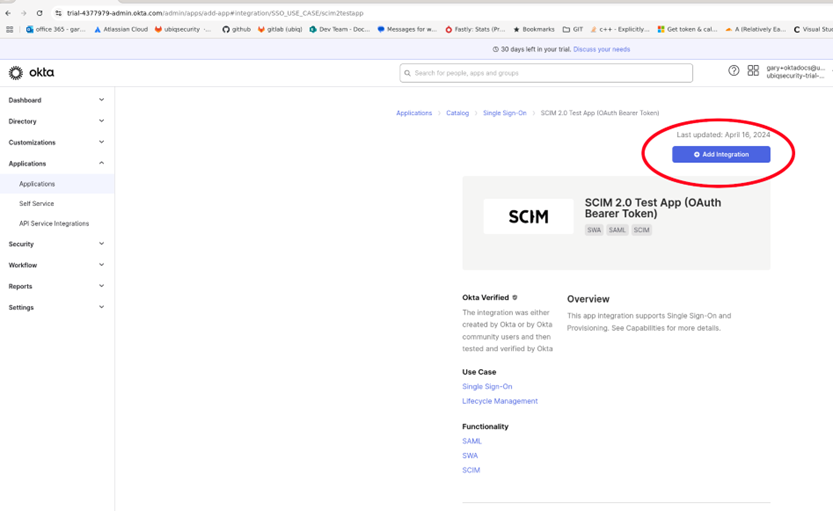The height and width of the screenshot is (511, 833).
Task: Open the Lifecycle Management use case link
Action: click(500, 401)
